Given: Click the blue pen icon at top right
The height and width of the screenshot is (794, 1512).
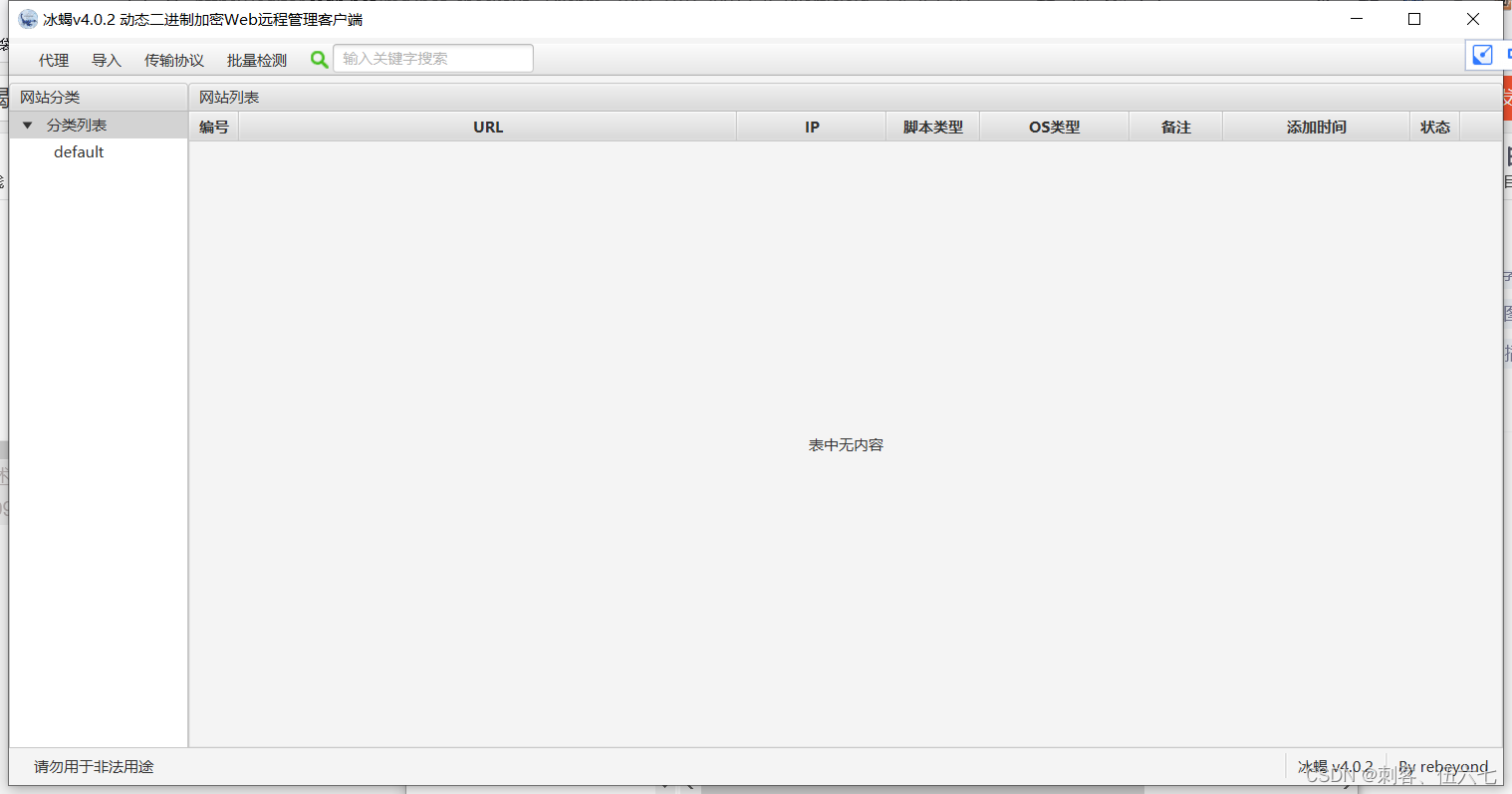Looking at the screenshot, I should click(x=1482, y=55).
